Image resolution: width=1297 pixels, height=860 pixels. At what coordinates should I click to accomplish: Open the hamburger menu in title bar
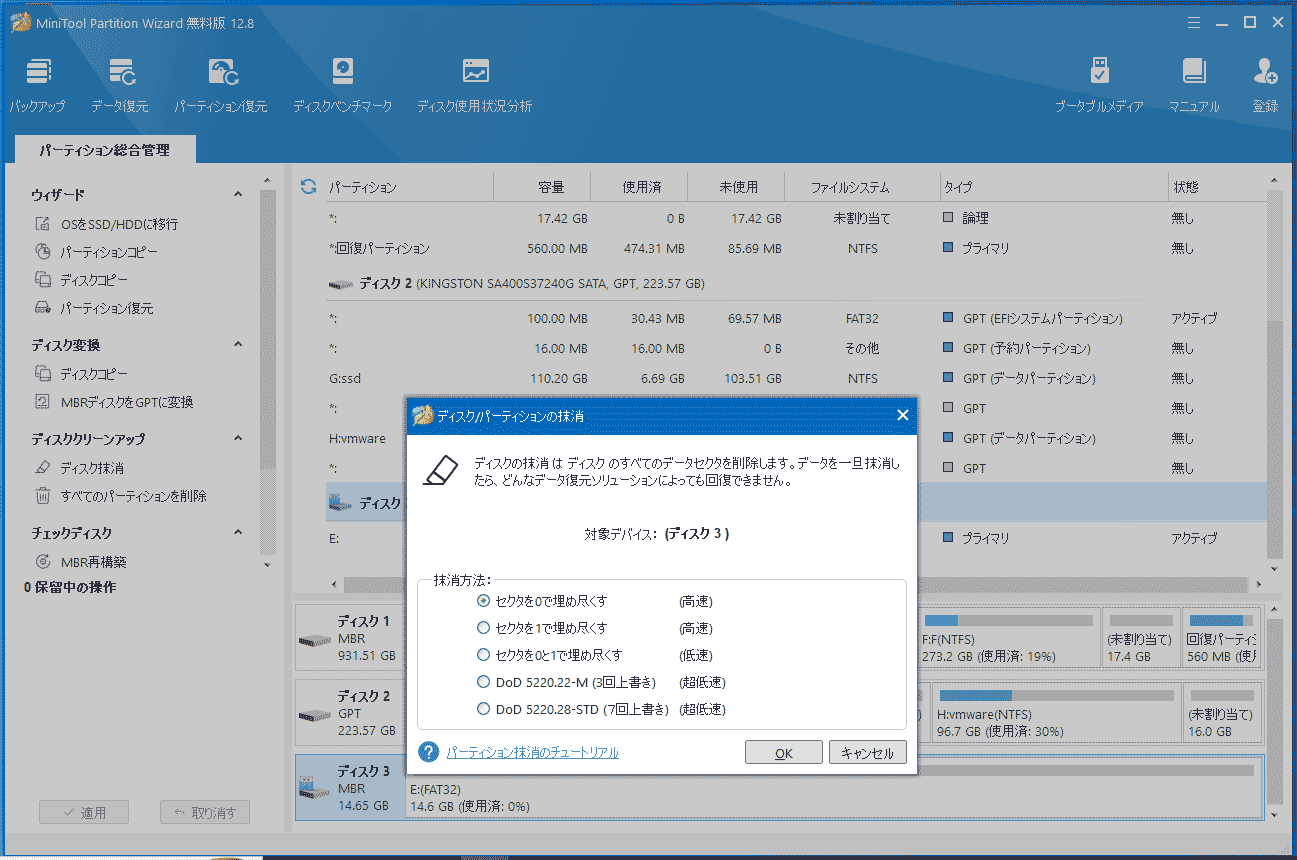1193,22
